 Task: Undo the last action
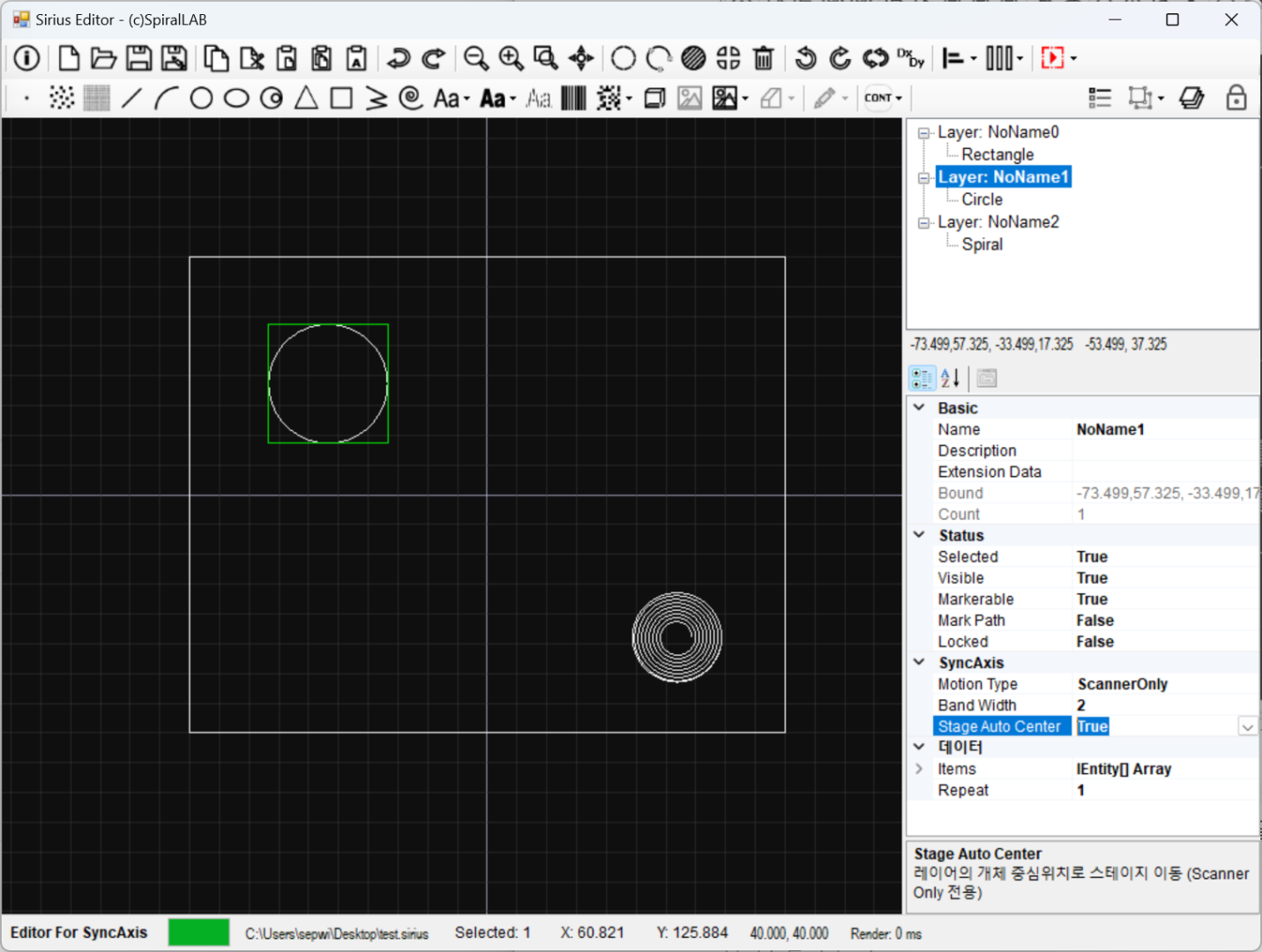coord(399,58)
